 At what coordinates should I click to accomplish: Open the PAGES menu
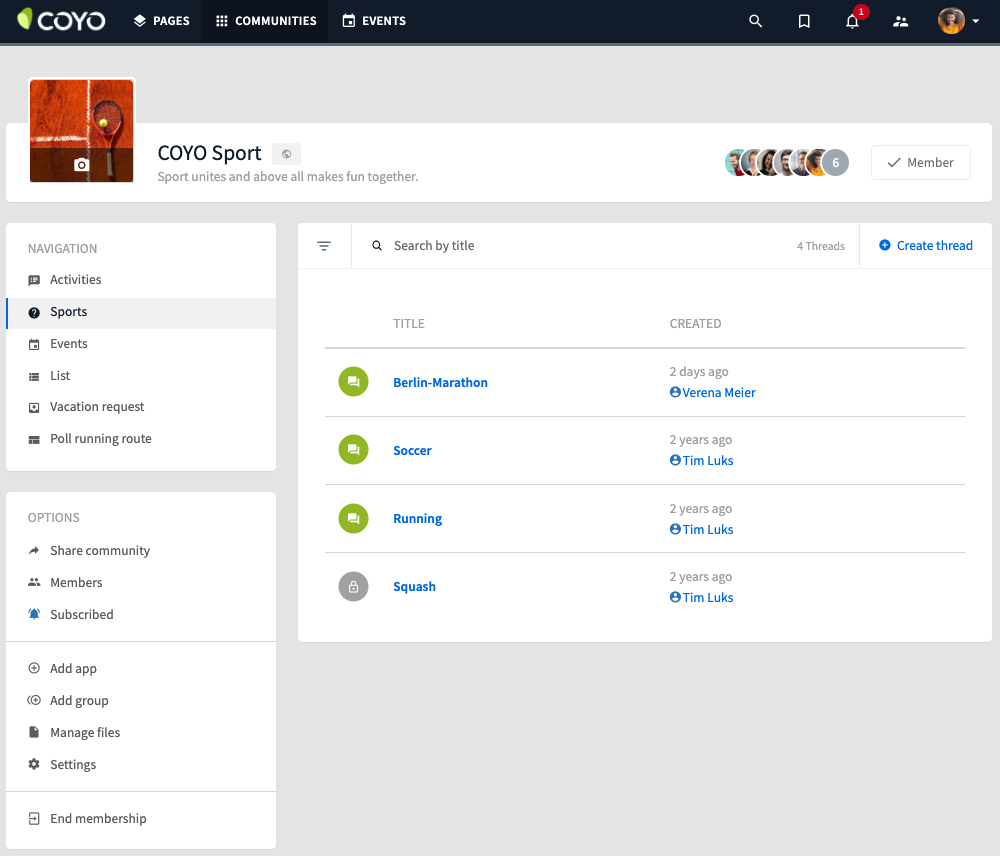click(161, 21)
